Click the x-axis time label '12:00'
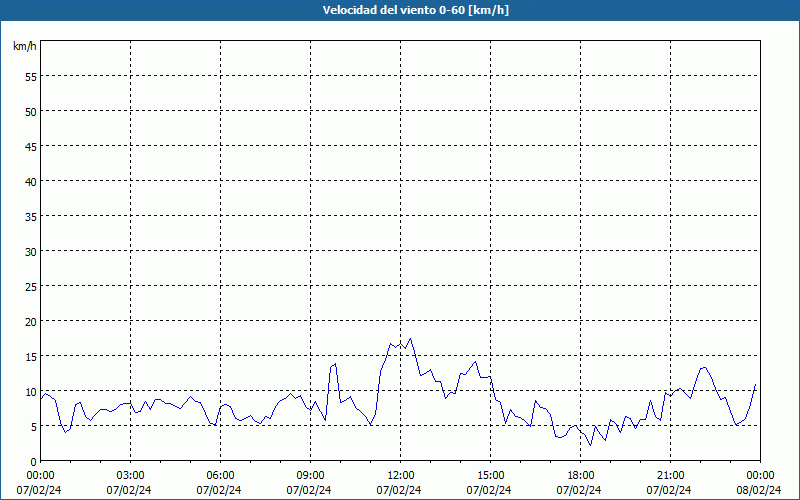The height and width of the screenshot is (500, 800). 401,476
